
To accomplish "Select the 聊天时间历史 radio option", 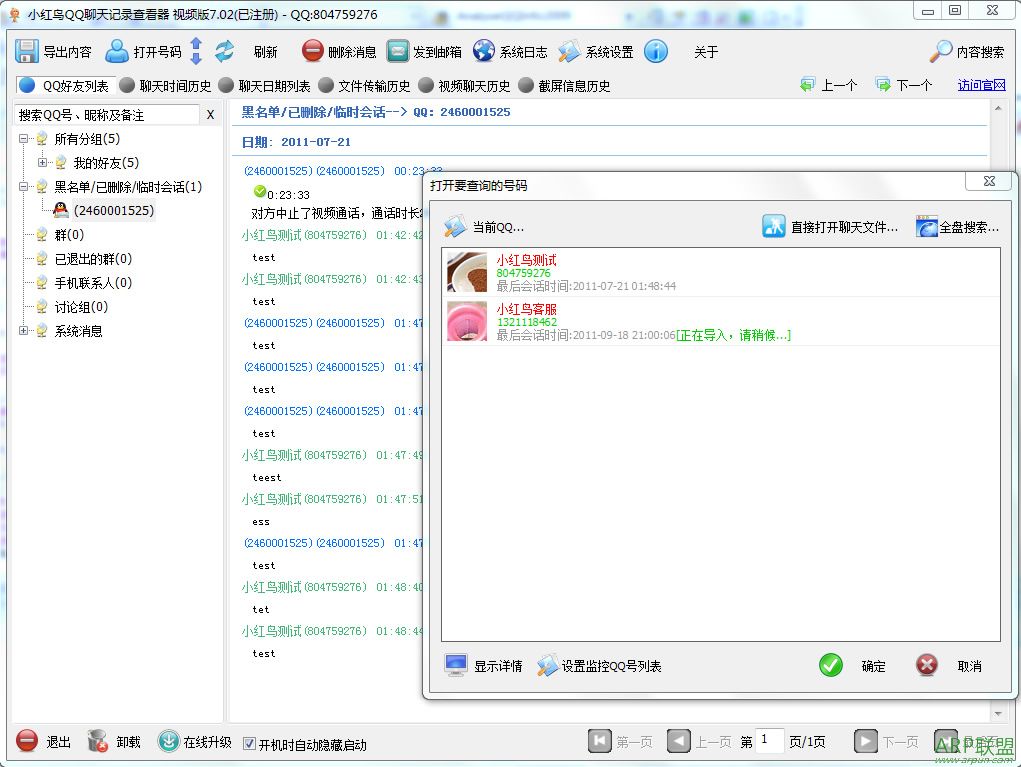I will (x=127, y=85).
